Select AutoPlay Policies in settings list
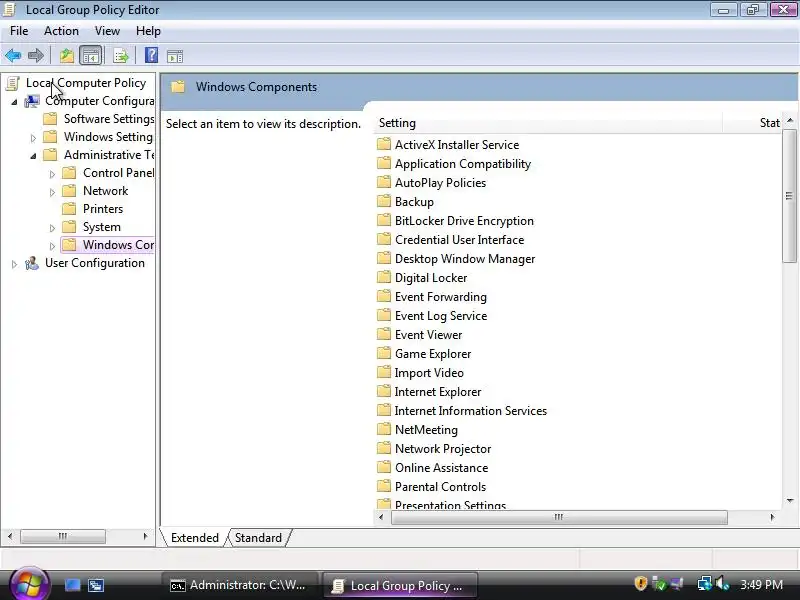 pyautogui.click(x=440, y=183)
